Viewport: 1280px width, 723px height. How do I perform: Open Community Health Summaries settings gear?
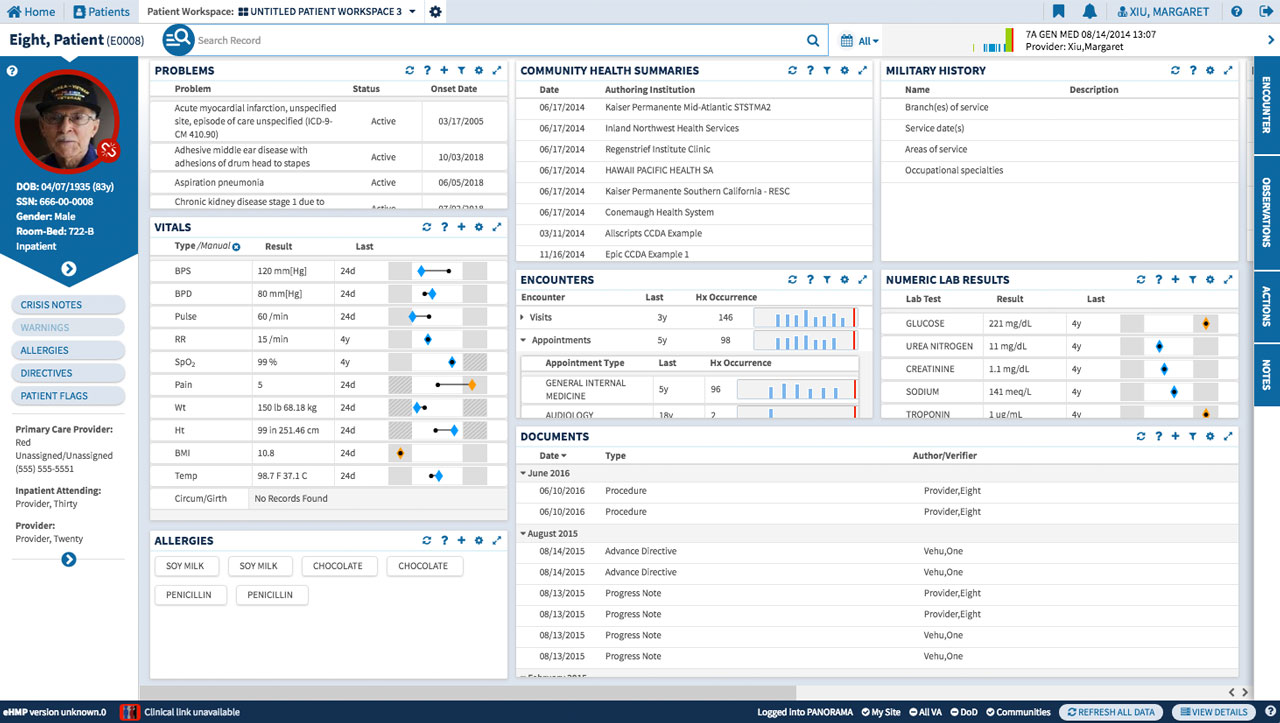[845, 71]
